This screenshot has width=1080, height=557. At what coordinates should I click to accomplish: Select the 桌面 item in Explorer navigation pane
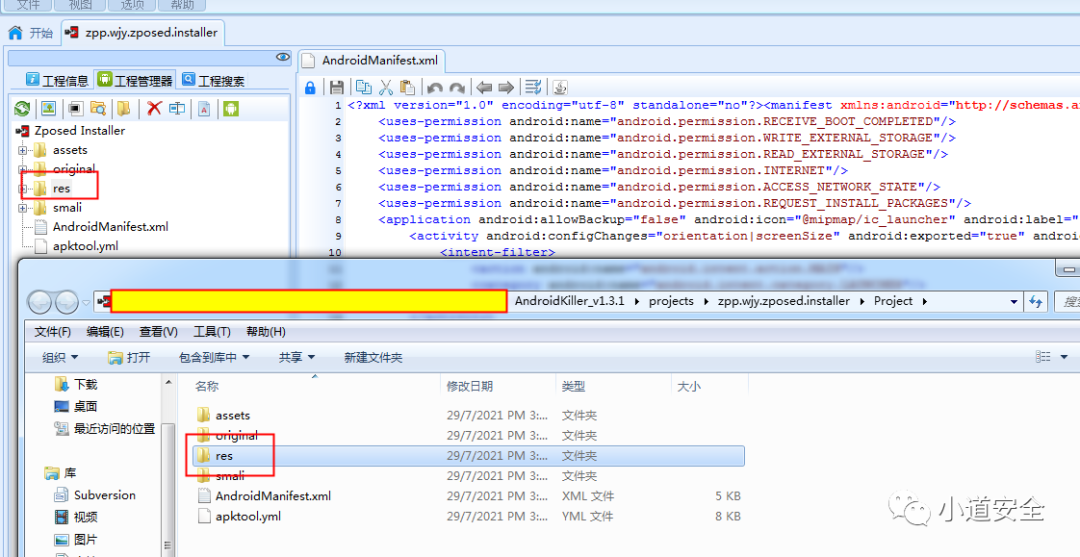[76, 407]
